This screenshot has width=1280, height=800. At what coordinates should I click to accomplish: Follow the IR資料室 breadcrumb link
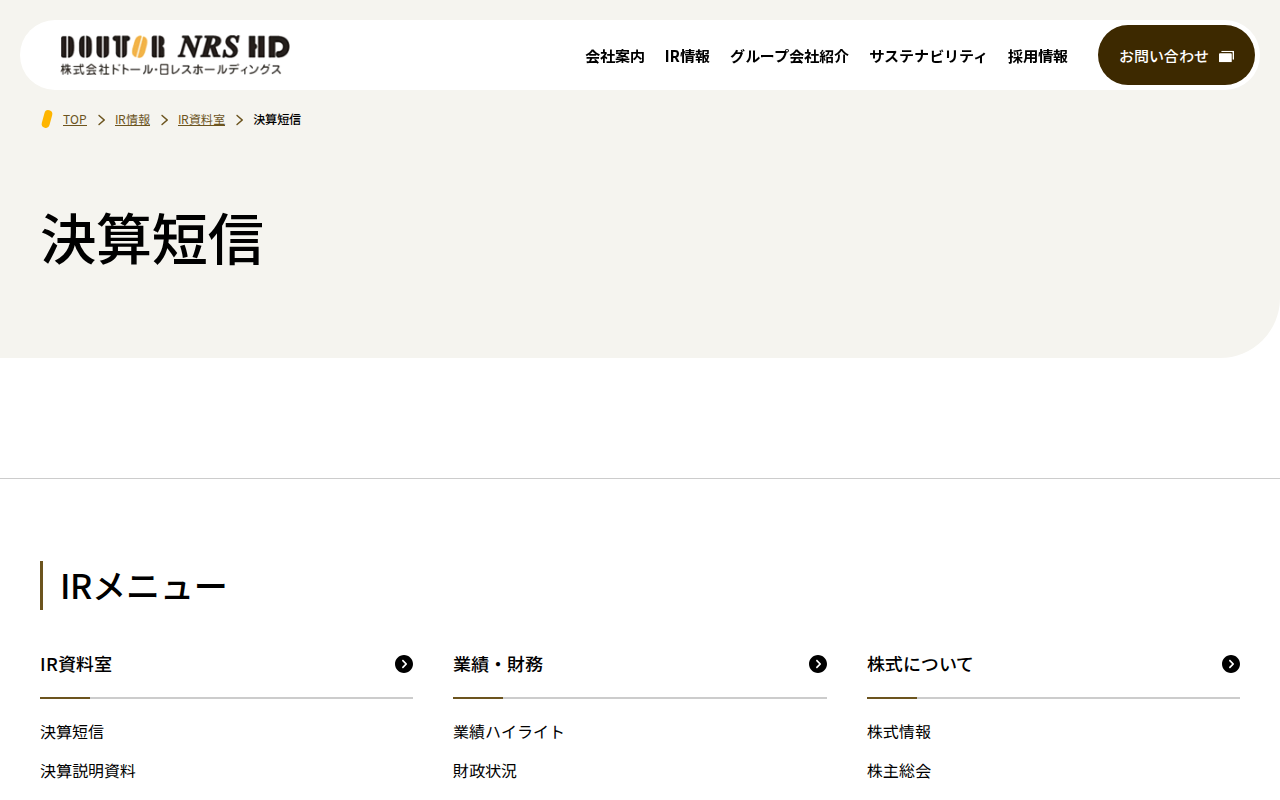click(x=201, y=119)
